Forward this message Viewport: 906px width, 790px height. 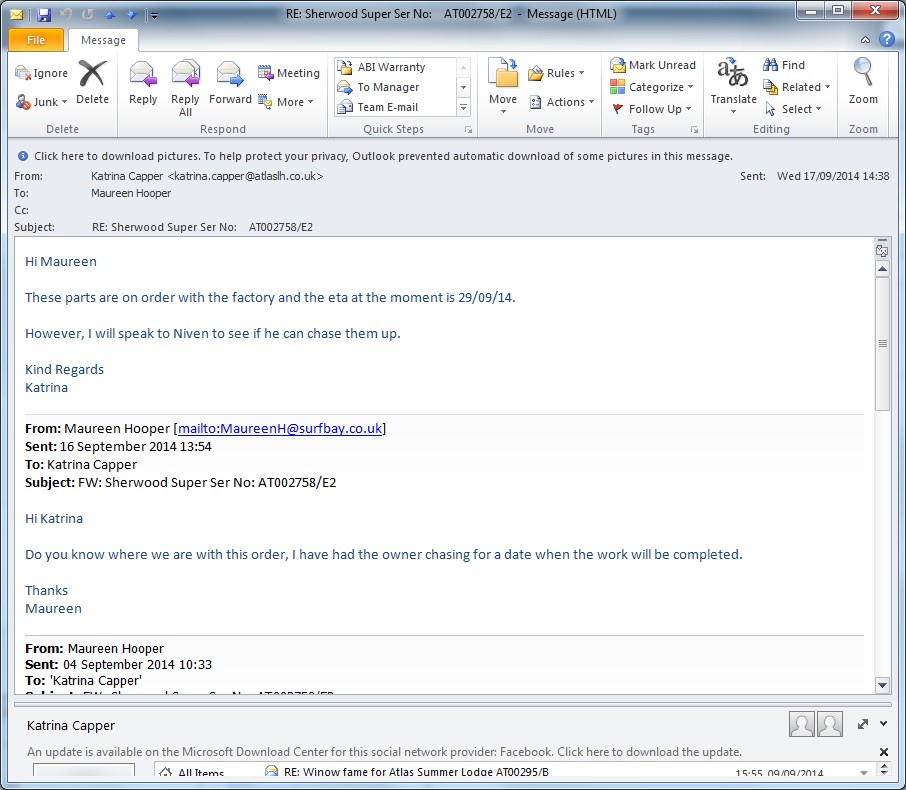tap(230, 83)
